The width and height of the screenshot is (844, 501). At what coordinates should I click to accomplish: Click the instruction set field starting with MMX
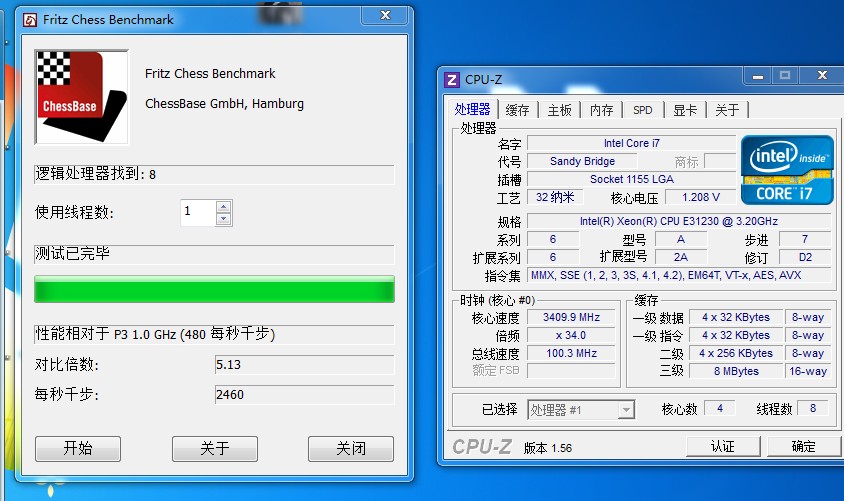coord(679,275)
